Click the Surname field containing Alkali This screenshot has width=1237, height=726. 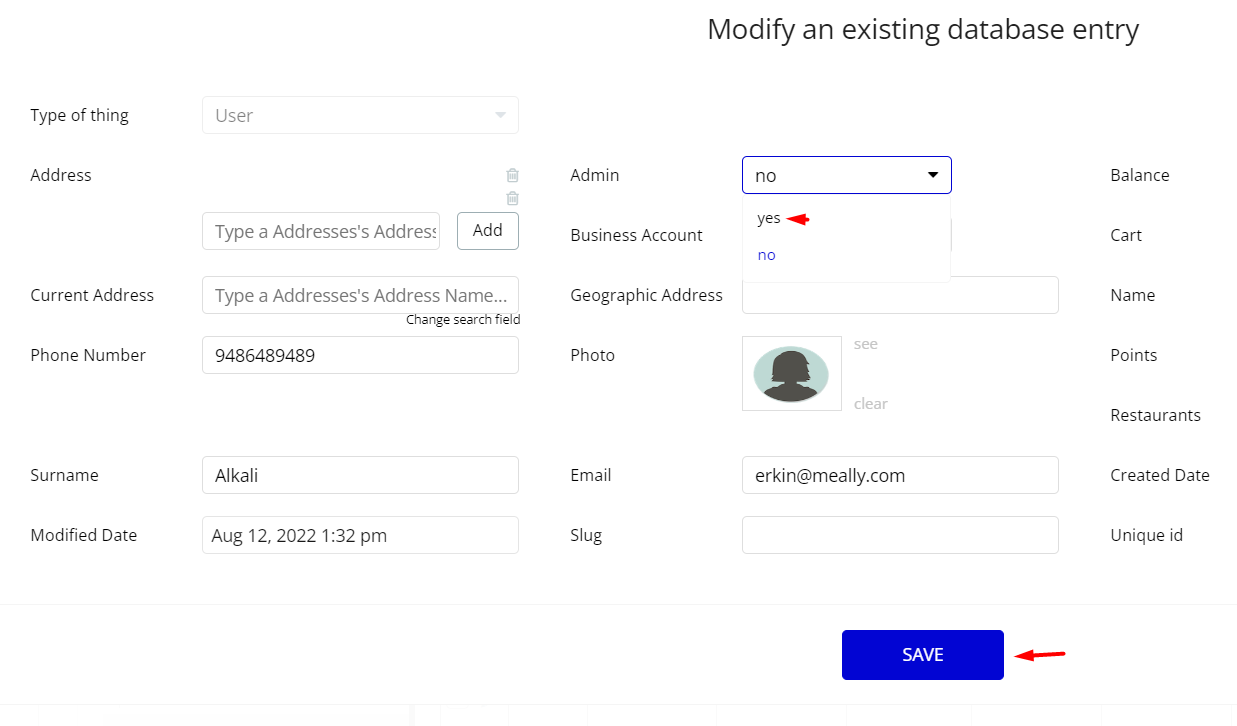(x=360, y=475)
